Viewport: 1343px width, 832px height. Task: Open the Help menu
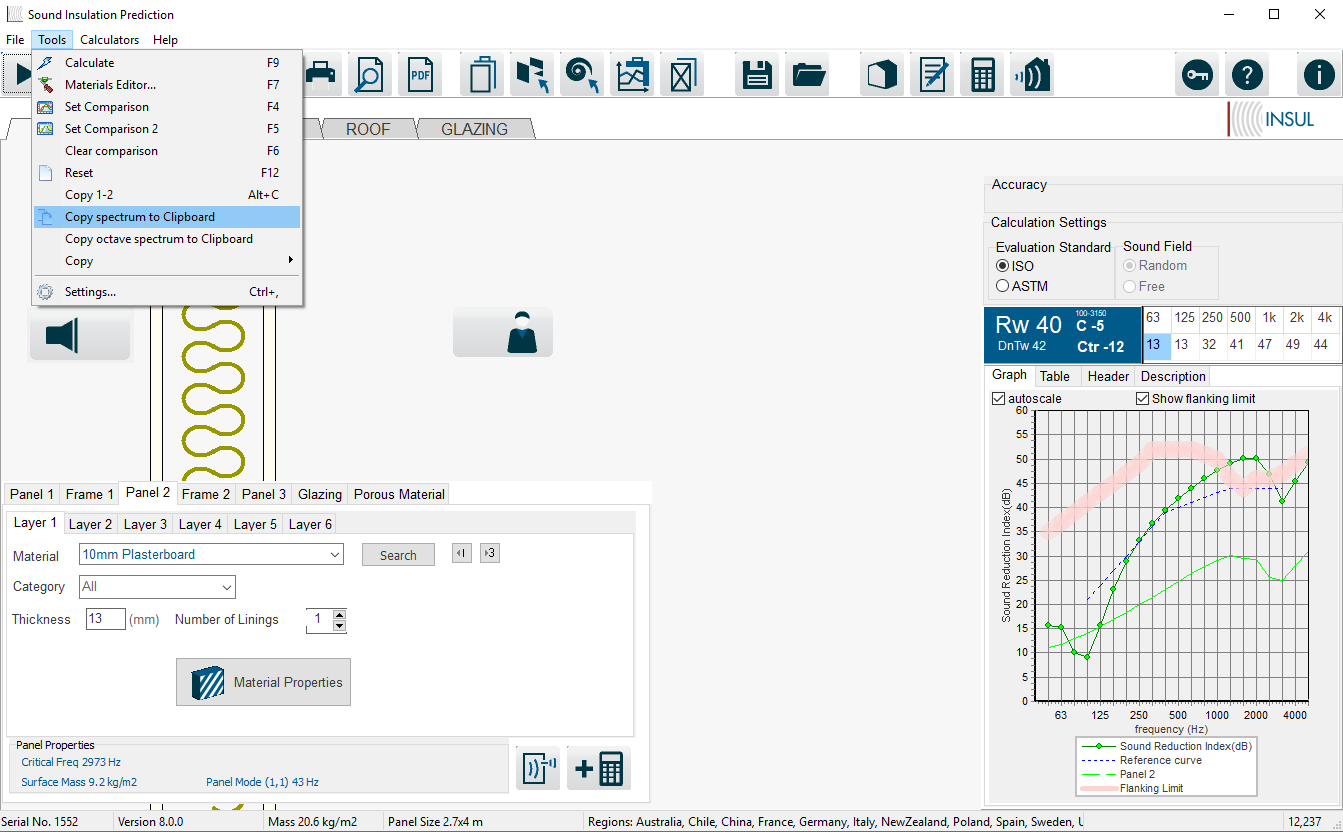[x=166, y=40]
